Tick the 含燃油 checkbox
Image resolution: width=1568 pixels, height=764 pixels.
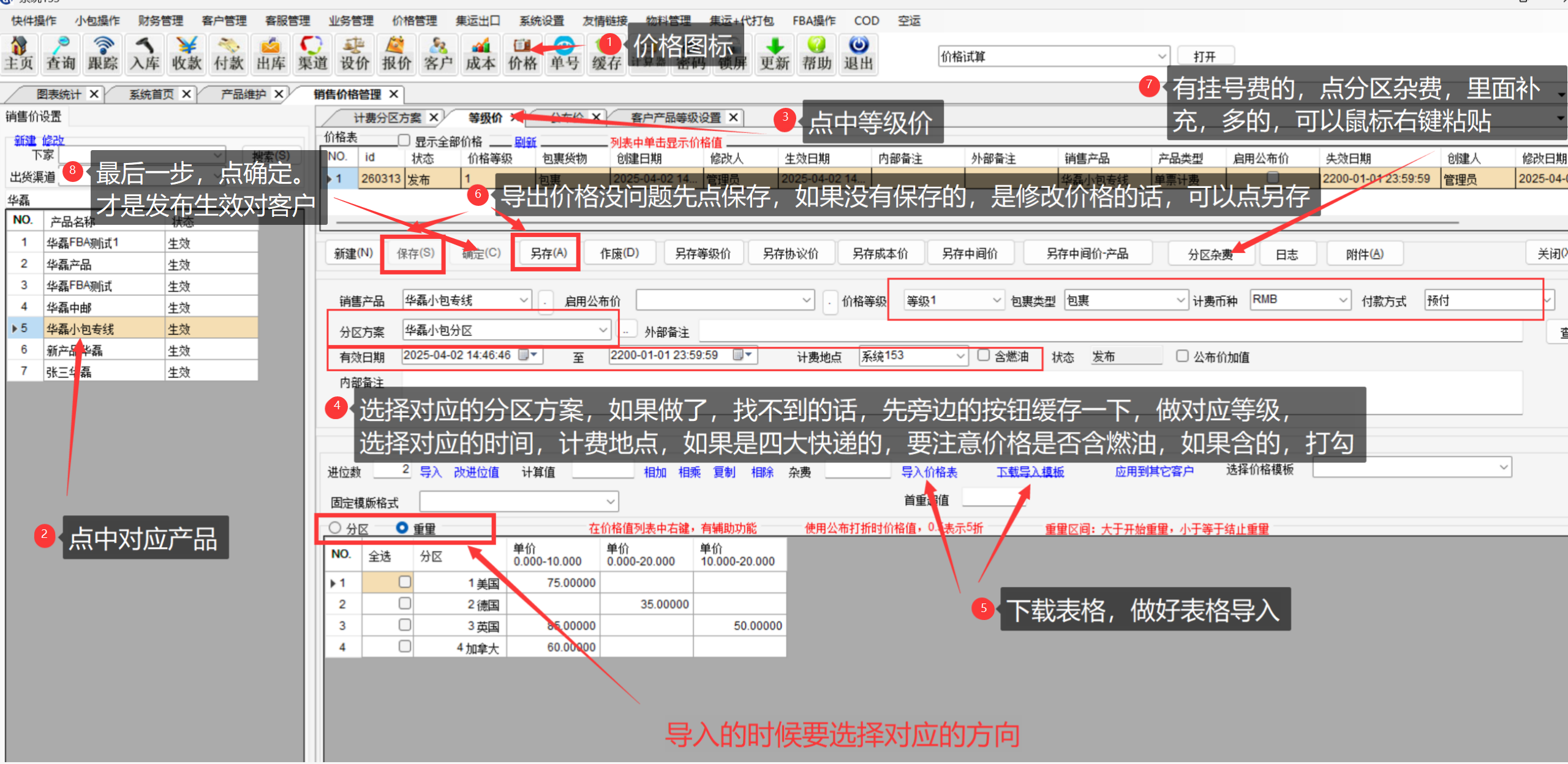pos(984,355)
